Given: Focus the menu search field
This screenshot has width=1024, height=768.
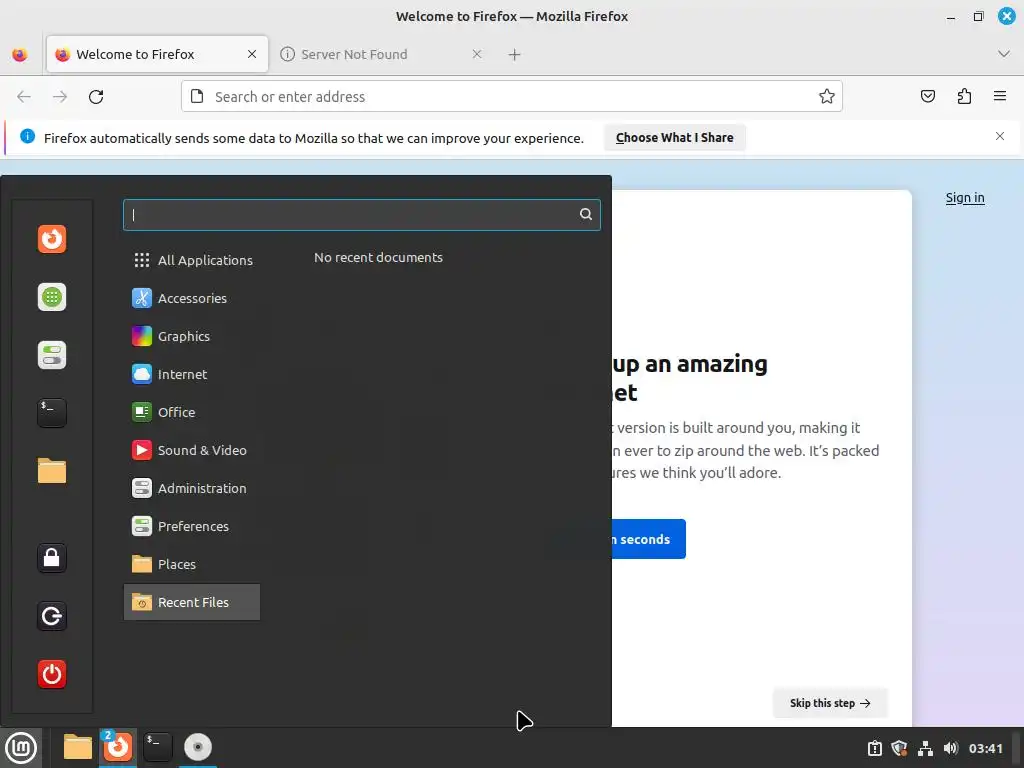Looking at the screenshot, I should coord(361,215).
